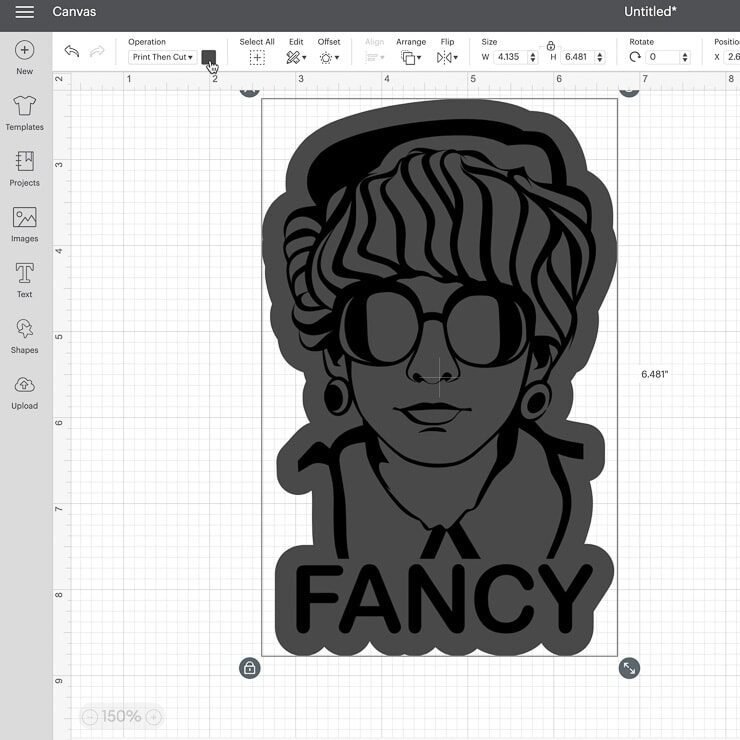This screenshot has height=740, width=740.
Task: Click the Undo arrow
Action: 72,52
